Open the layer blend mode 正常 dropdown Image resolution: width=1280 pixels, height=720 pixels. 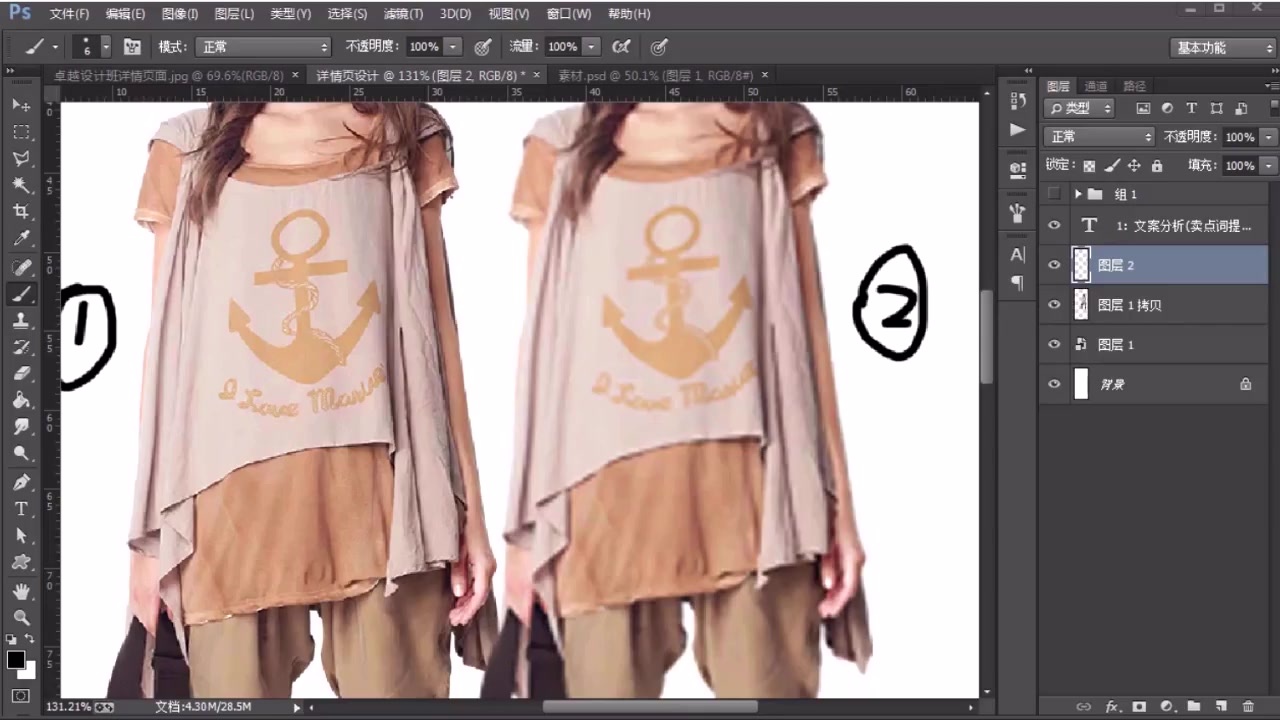click(x=1099, y=137)
